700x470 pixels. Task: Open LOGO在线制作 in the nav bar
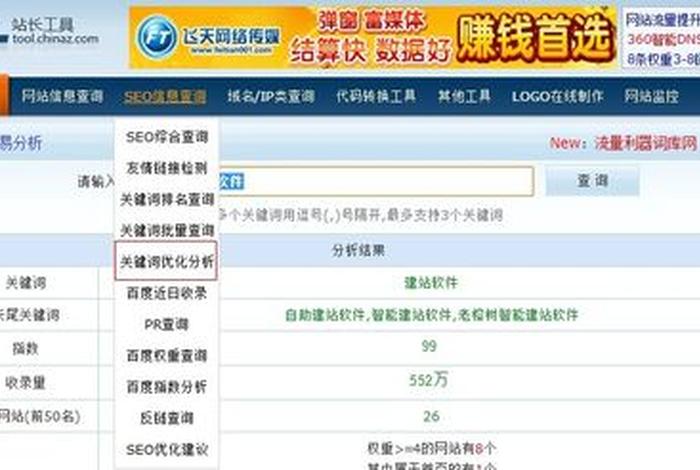[x=558, y=96]
